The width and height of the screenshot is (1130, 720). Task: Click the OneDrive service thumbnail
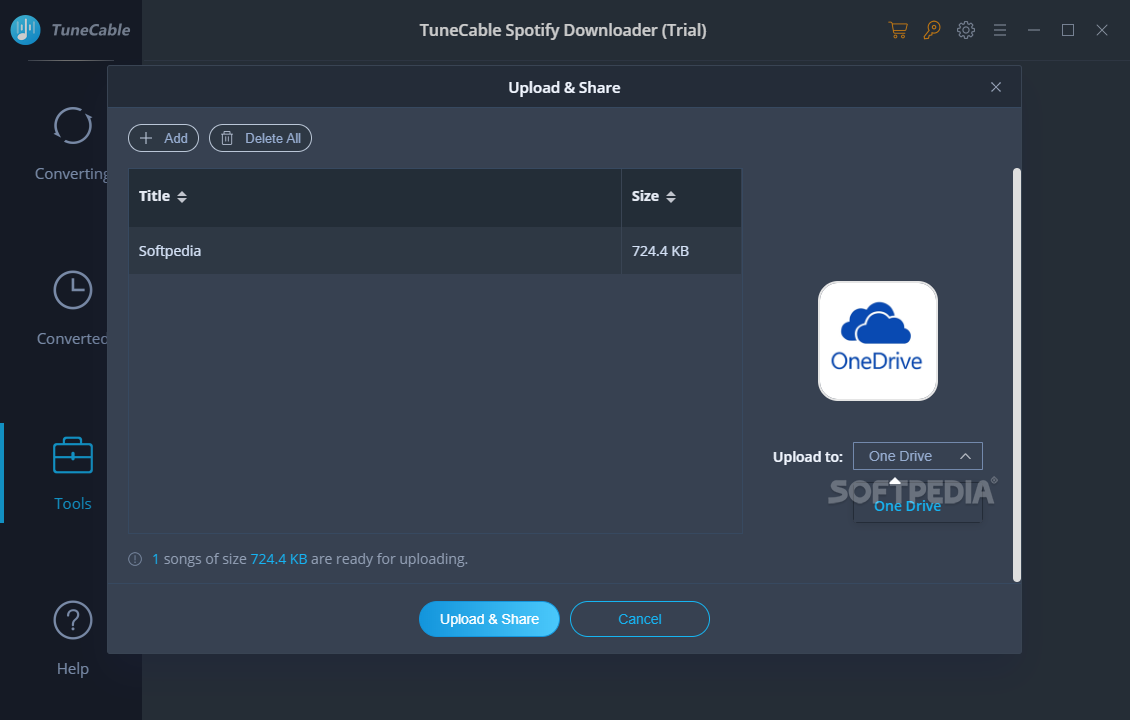[x=878, y=341]
